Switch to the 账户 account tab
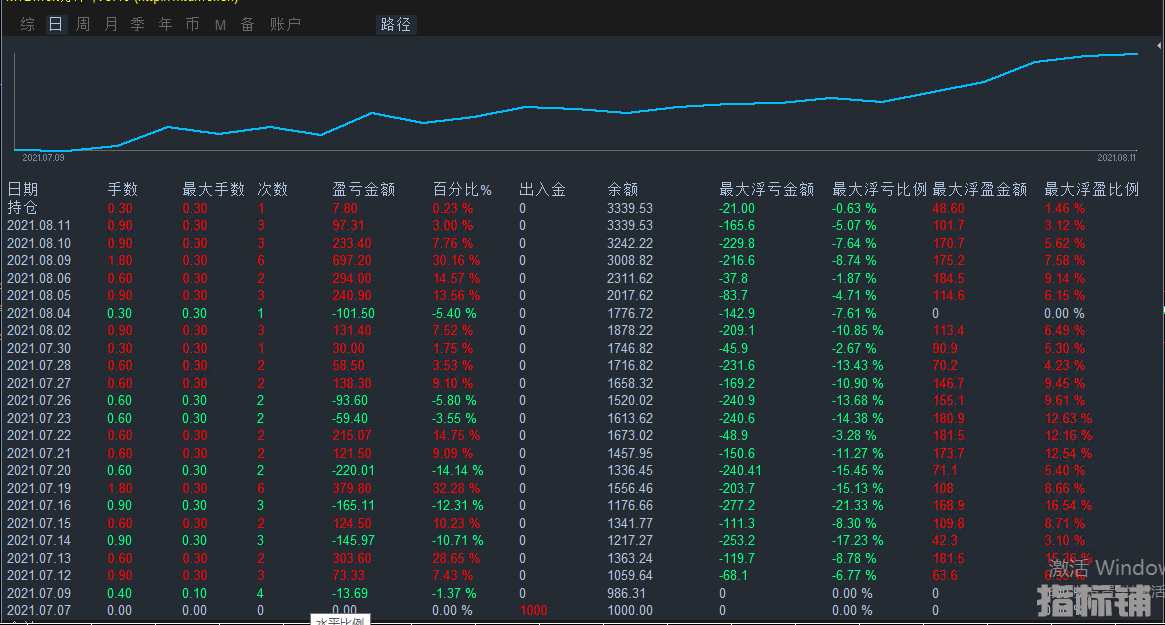Viewport: 1165px width, 625px height. pos(285,24)
